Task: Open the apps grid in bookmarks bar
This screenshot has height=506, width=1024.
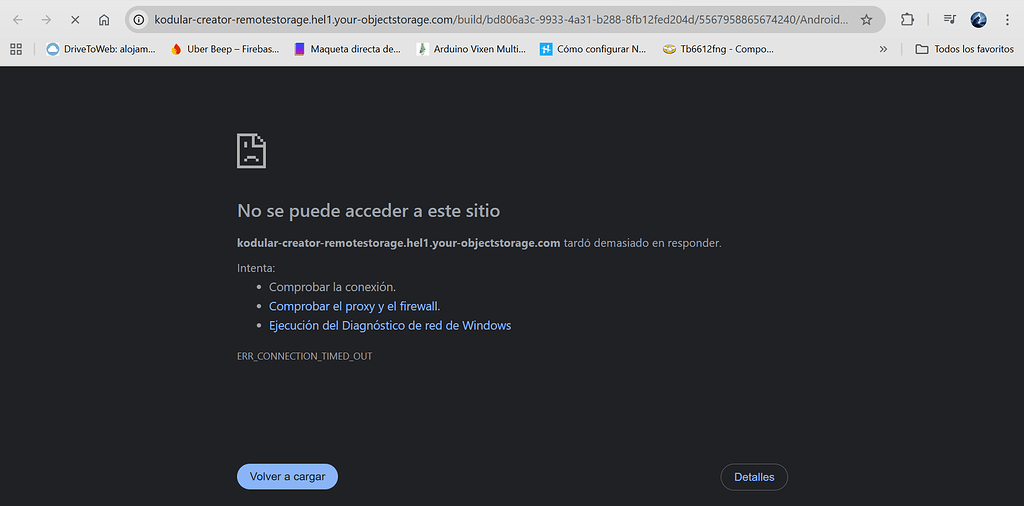Action: 16,49
